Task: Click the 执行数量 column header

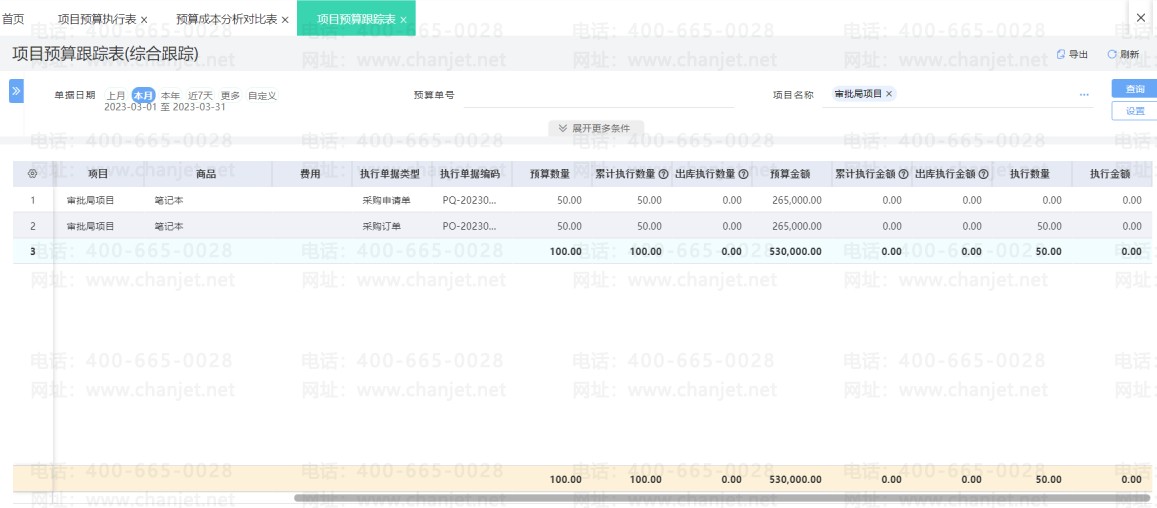Action: pos(1030,174)
